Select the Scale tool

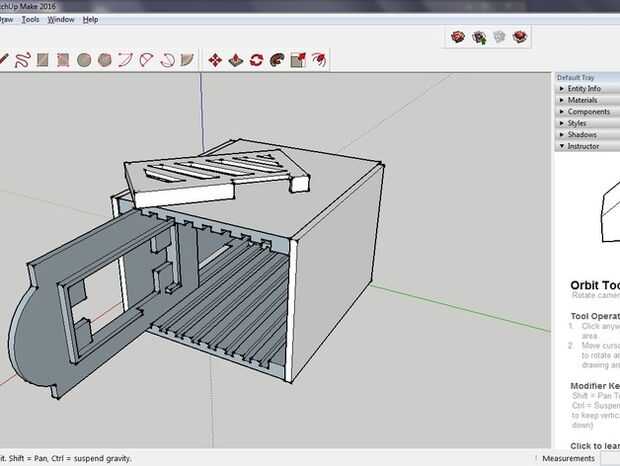[298, 60]
